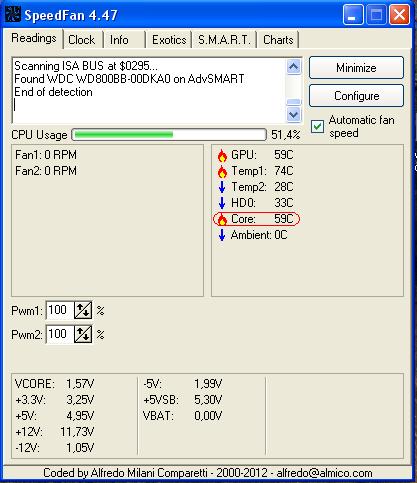Click the log scrollbar down arrow
The height and width of the screenshot is (483, 417).
(294, 115)
